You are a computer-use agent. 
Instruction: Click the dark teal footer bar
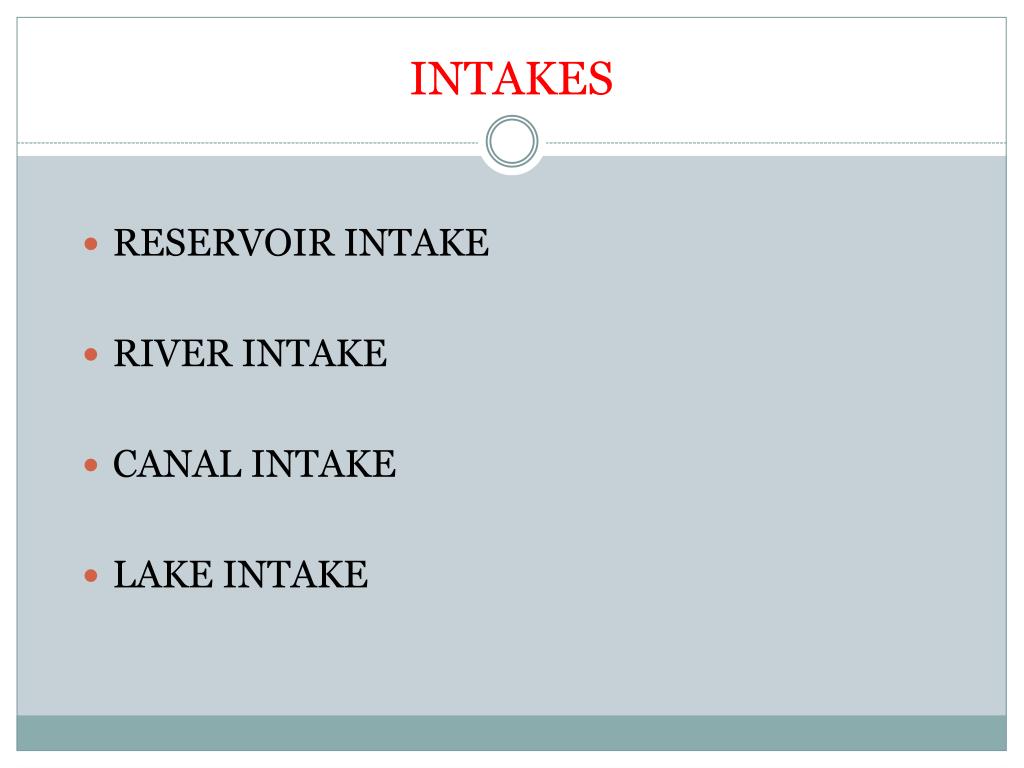click(511, 733)
